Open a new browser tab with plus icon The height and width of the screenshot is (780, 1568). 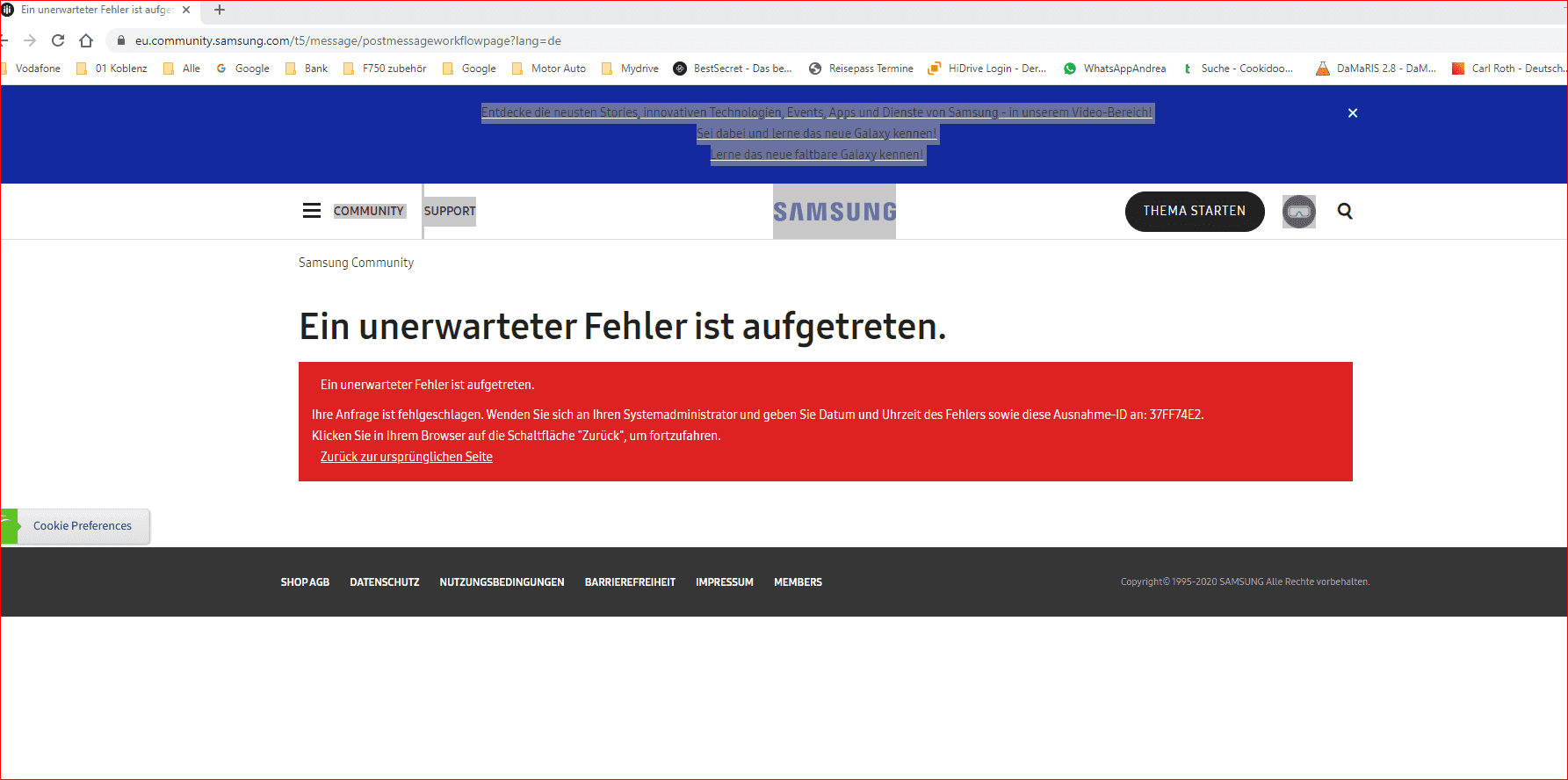tap(220, 10)
